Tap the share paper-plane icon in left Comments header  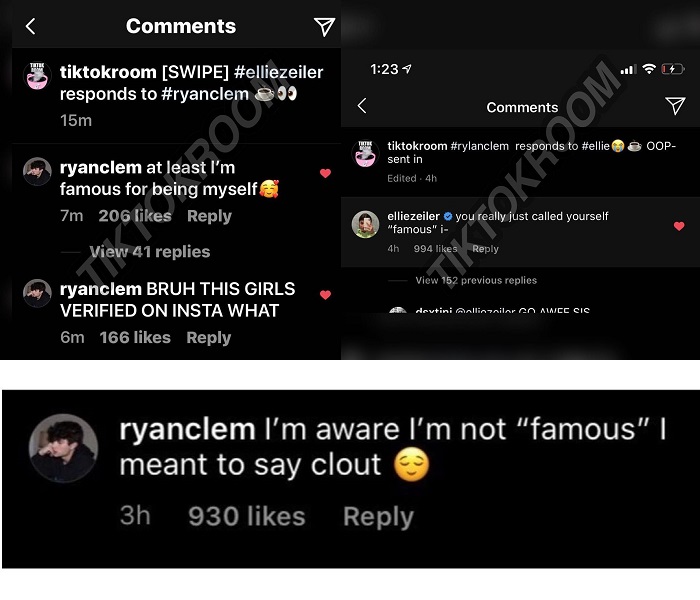(324, 27)
